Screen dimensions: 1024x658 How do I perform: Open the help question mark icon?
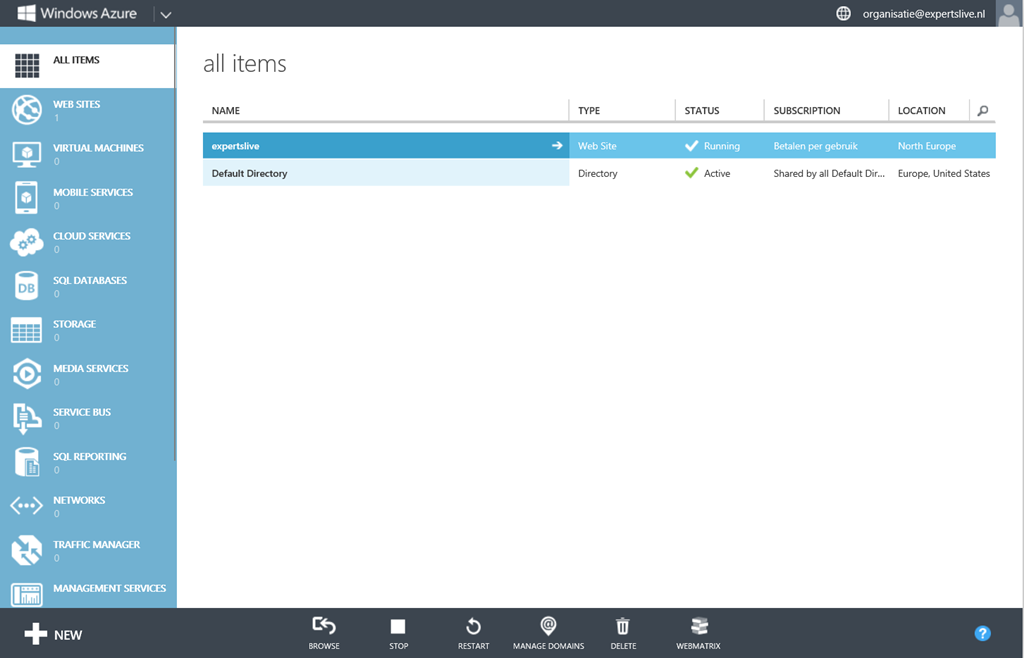click(x=982, y=633)
